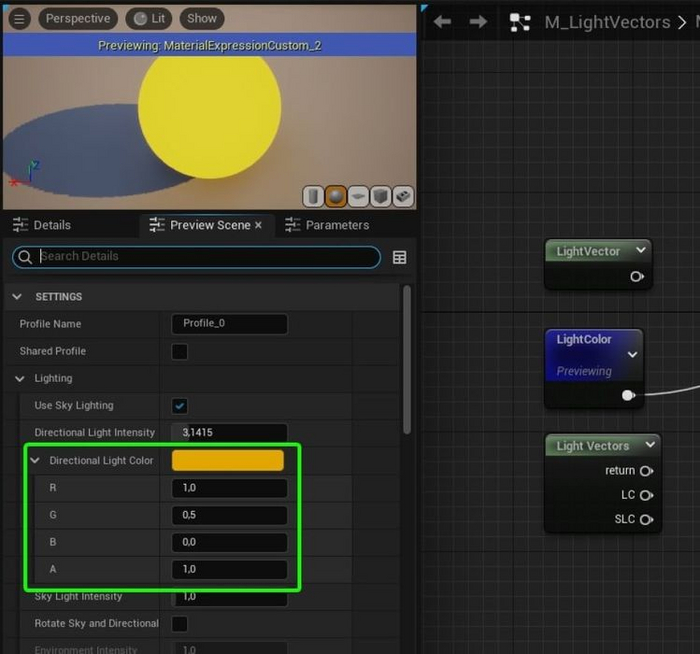Select the cube preview mesh icon
The image size is (700, 654).
pos(381,196)
